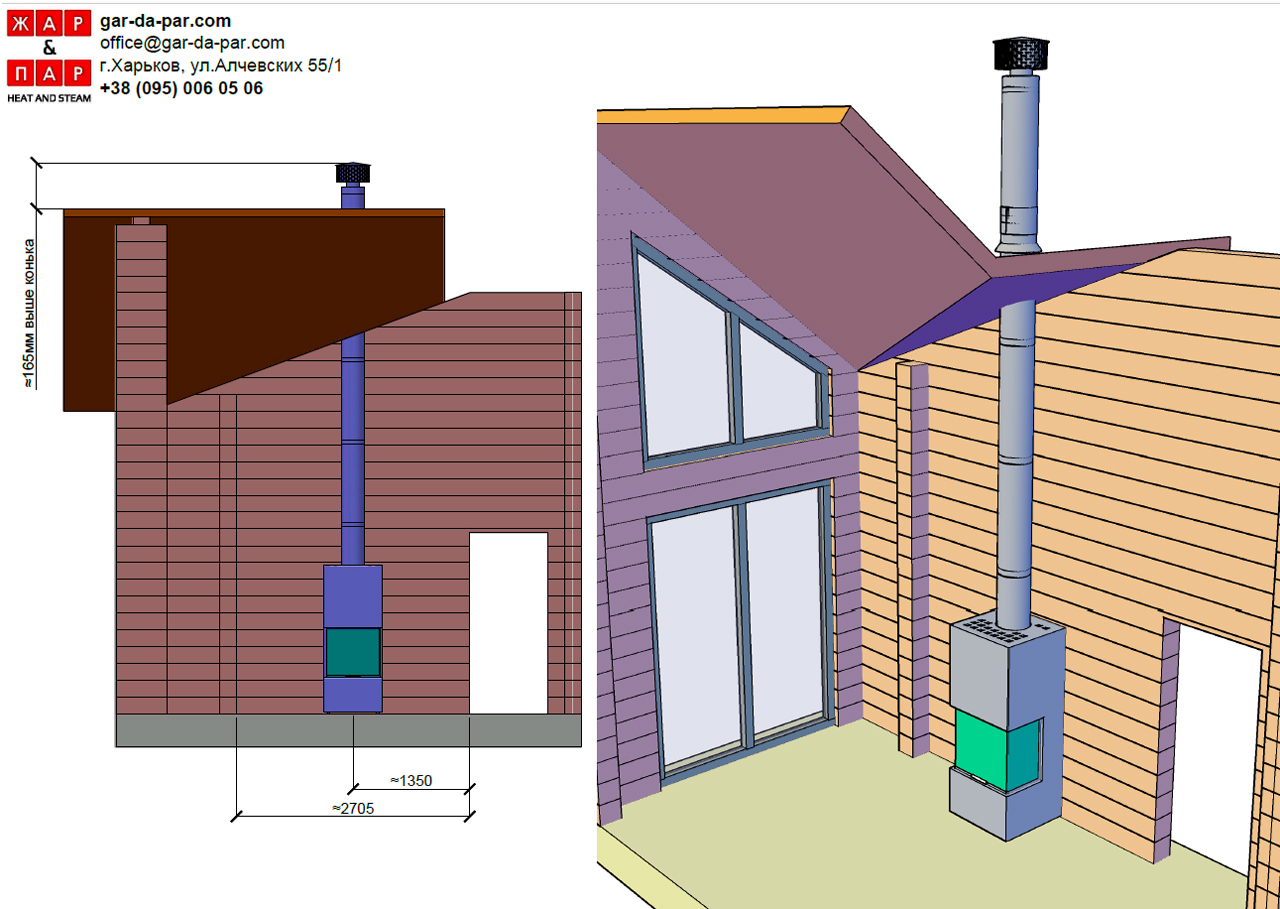Click the teal firebox door in elevation view

pos(353,652)
